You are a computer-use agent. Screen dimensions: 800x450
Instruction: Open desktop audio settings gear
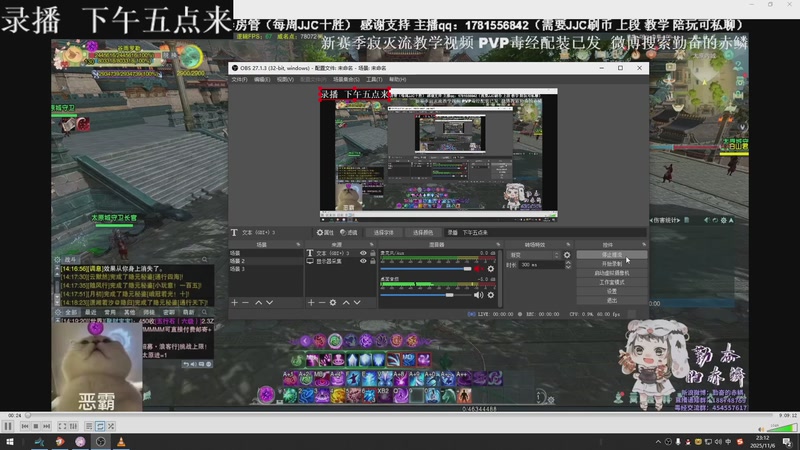[x=491, y=295]
